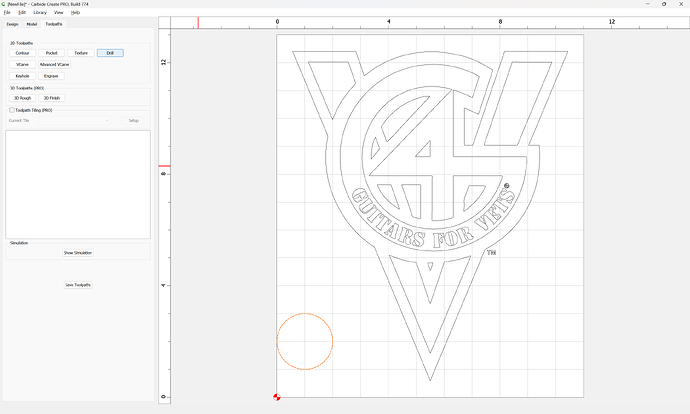Image resolution: width=690 pixels, height=414 pixels.
Task: Click the tiling Setup button
Action: tap(134, 120)
